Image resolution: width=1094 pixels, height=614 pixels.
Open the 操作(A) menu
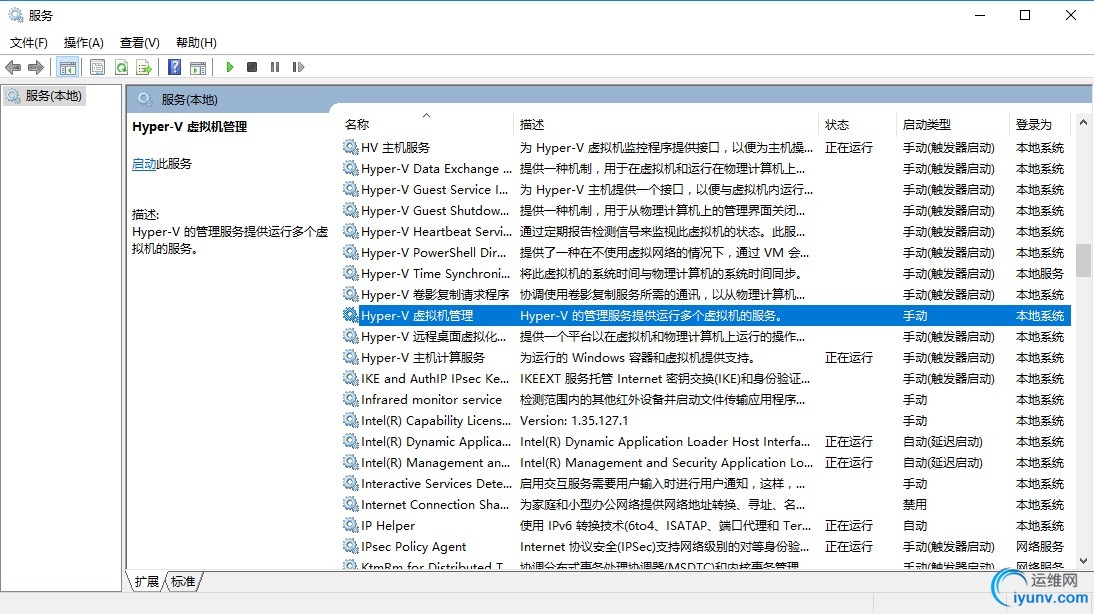[x=84, y=43]
